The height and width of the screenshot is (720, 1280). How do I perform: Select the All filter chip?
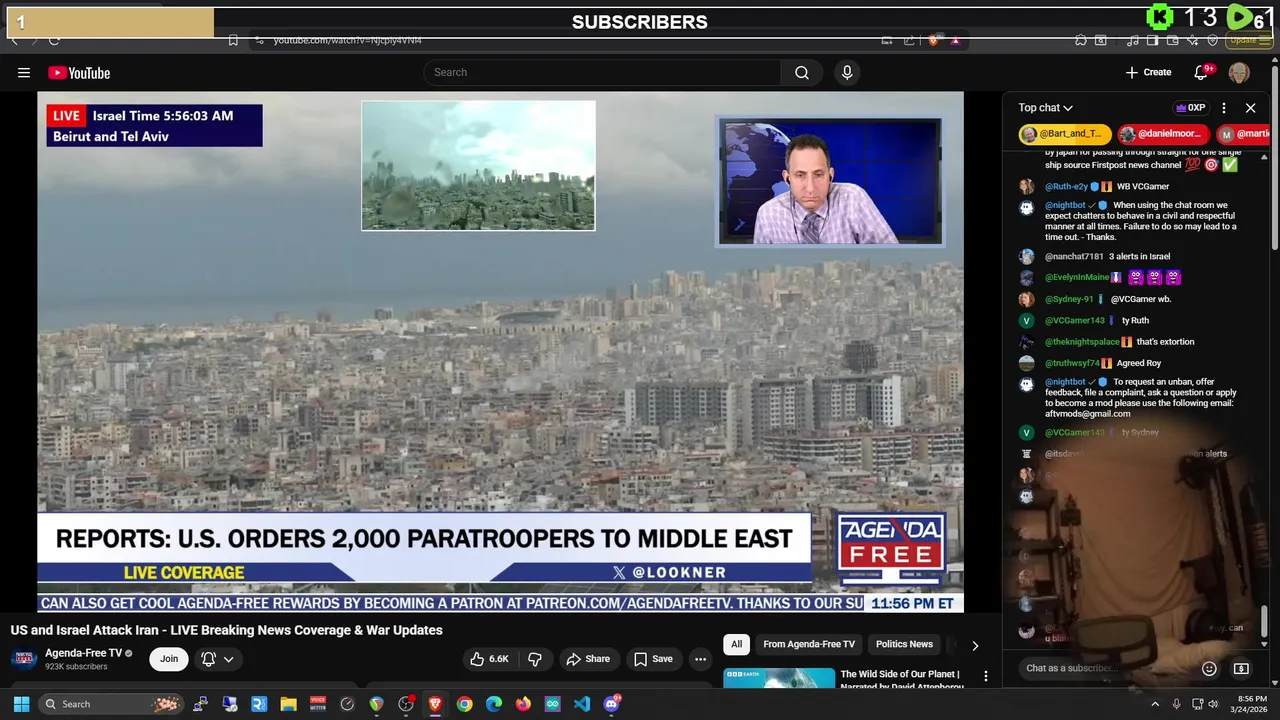(736, 644)
